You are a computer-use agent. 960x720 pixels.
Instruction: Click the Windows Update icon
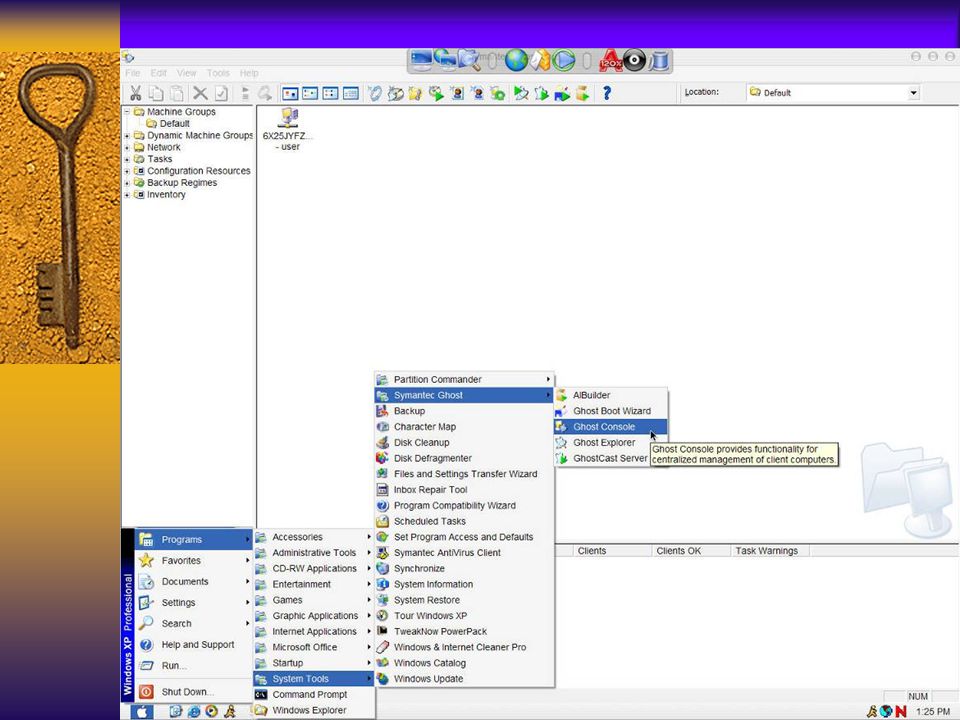[x=382, y=679]
